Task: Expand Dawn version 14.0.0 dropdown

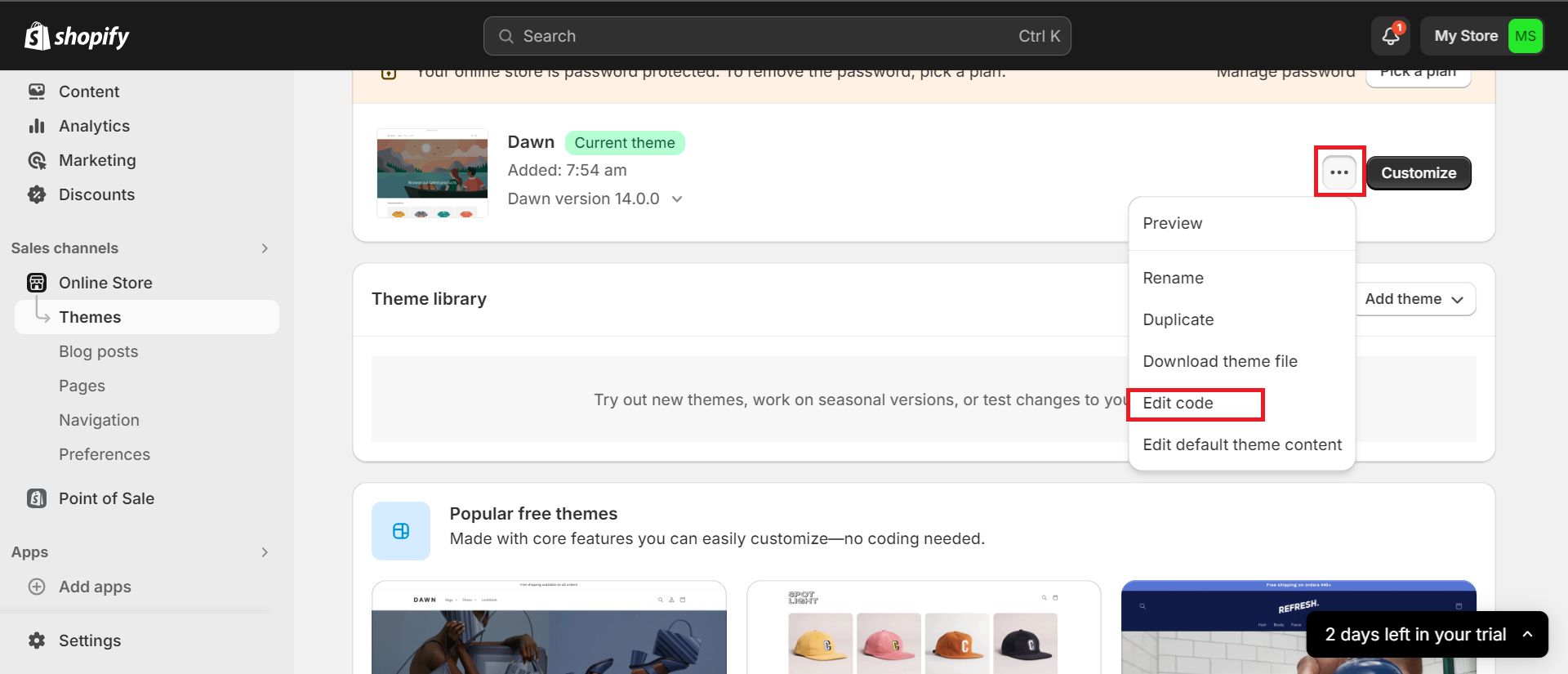Action: click(677, 199)
